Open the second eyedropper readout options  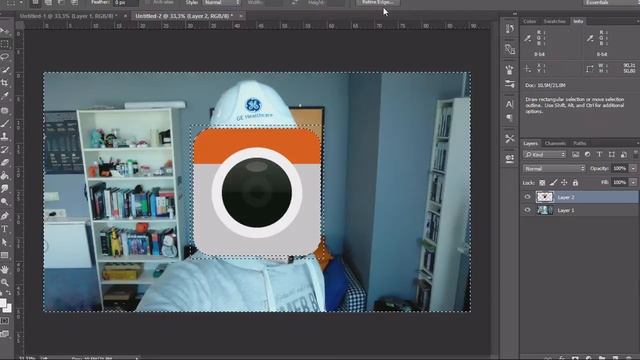tap(590, 39)
